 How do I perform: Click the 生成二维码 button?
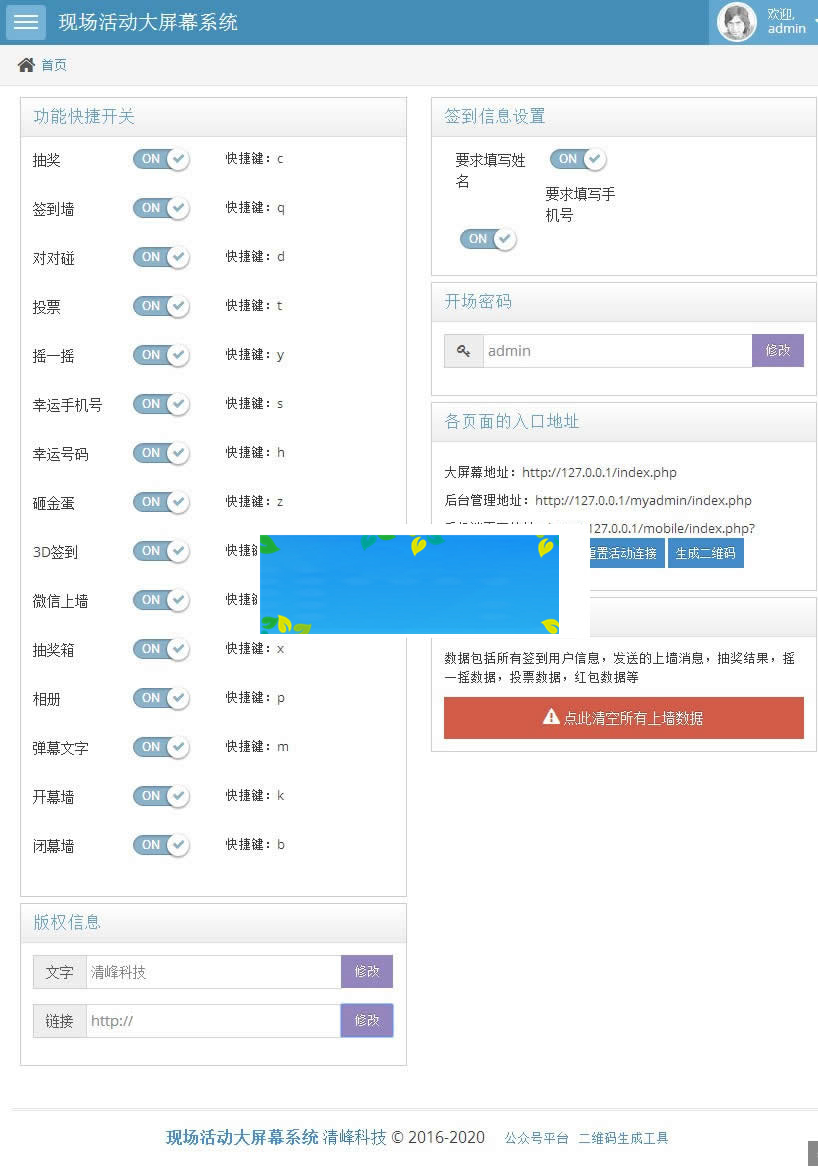pyautogui.click(x=706, y=551)
